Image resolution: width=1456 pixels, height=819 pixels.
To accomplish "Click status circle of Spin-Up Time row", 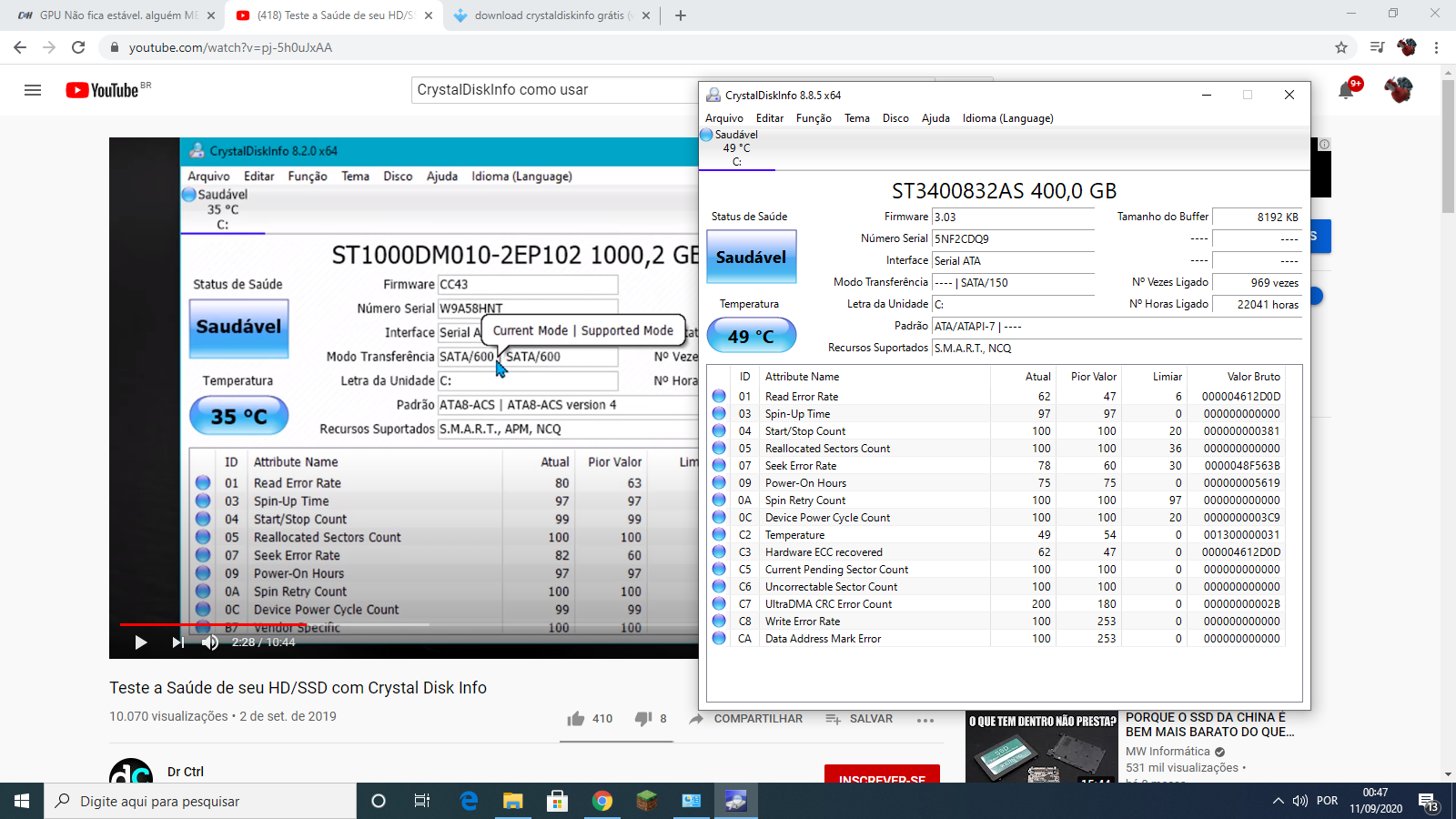I will pyautogui.click(x=719, y=414).
